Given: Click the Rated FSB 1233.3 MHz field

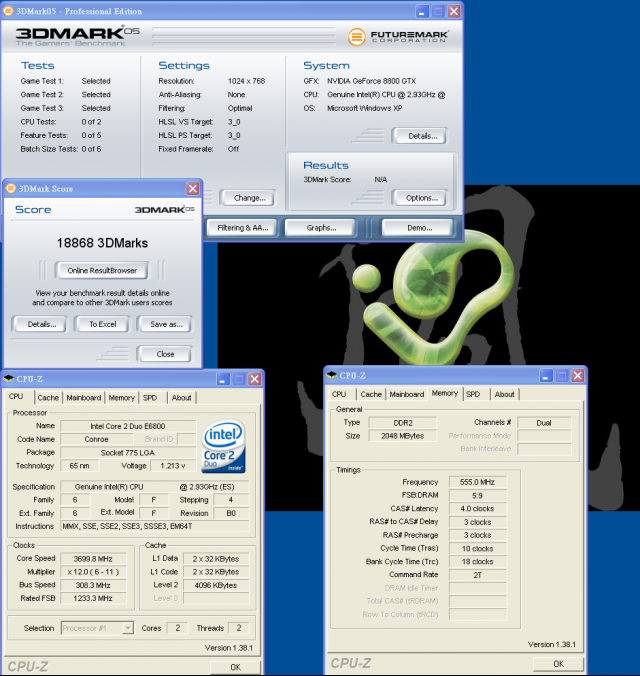Looking at the screenshot, I should (93, 598).
